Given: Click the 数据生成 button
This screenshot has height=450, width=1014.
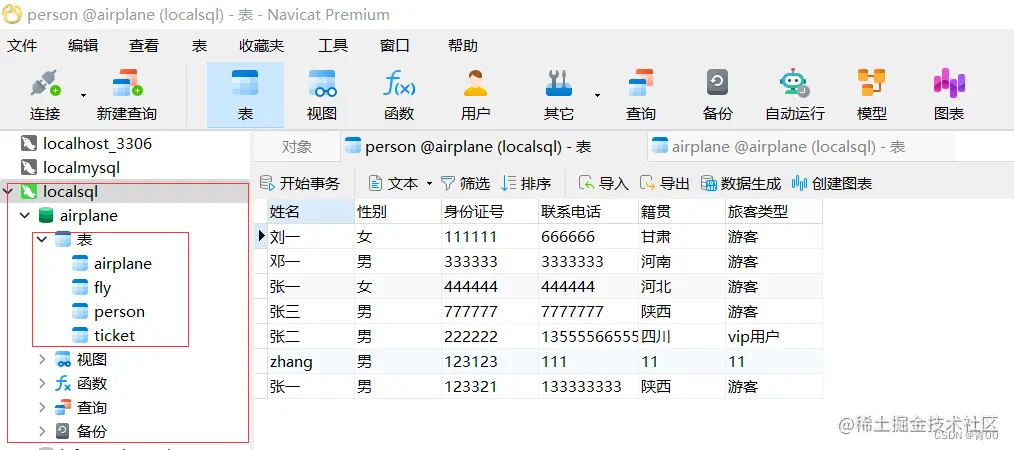Looking at the screenshot, I should tap(741, 184).
